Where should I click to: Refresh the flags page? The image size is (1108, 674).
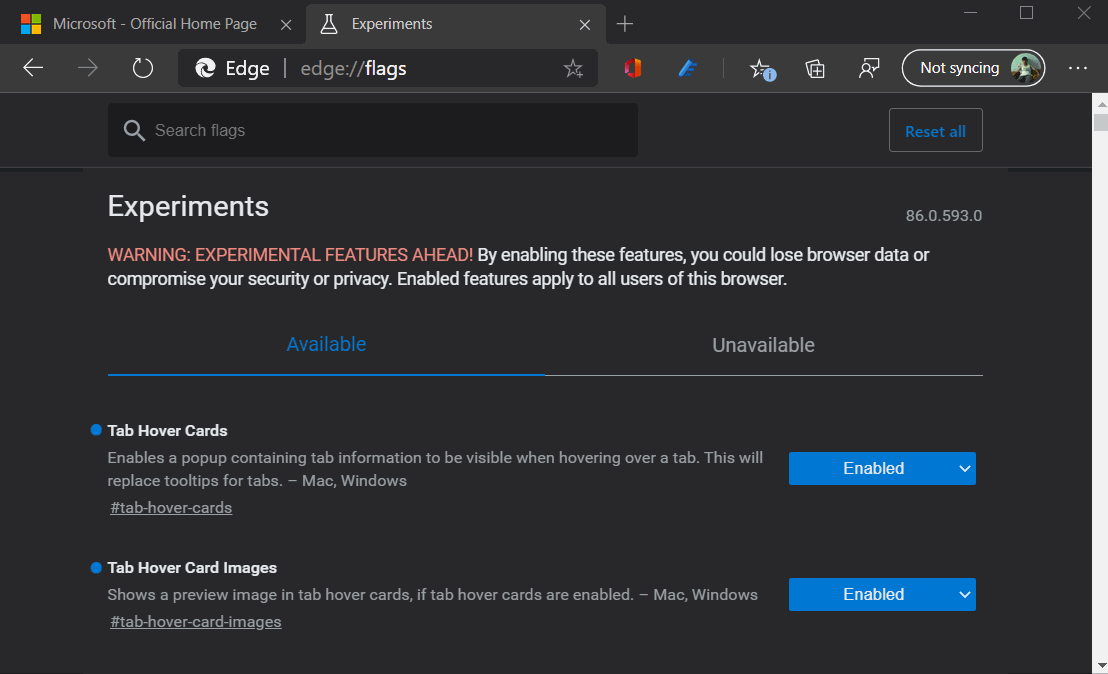(x=143, y=68)
